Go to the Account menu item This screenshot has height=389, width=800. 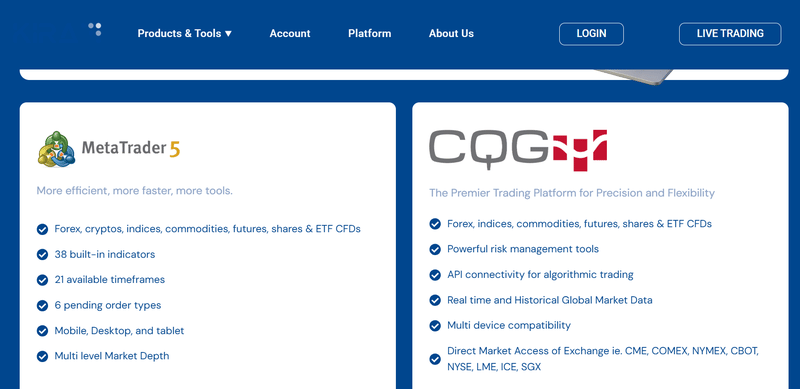pyautogui.click(x=290, y=34)
